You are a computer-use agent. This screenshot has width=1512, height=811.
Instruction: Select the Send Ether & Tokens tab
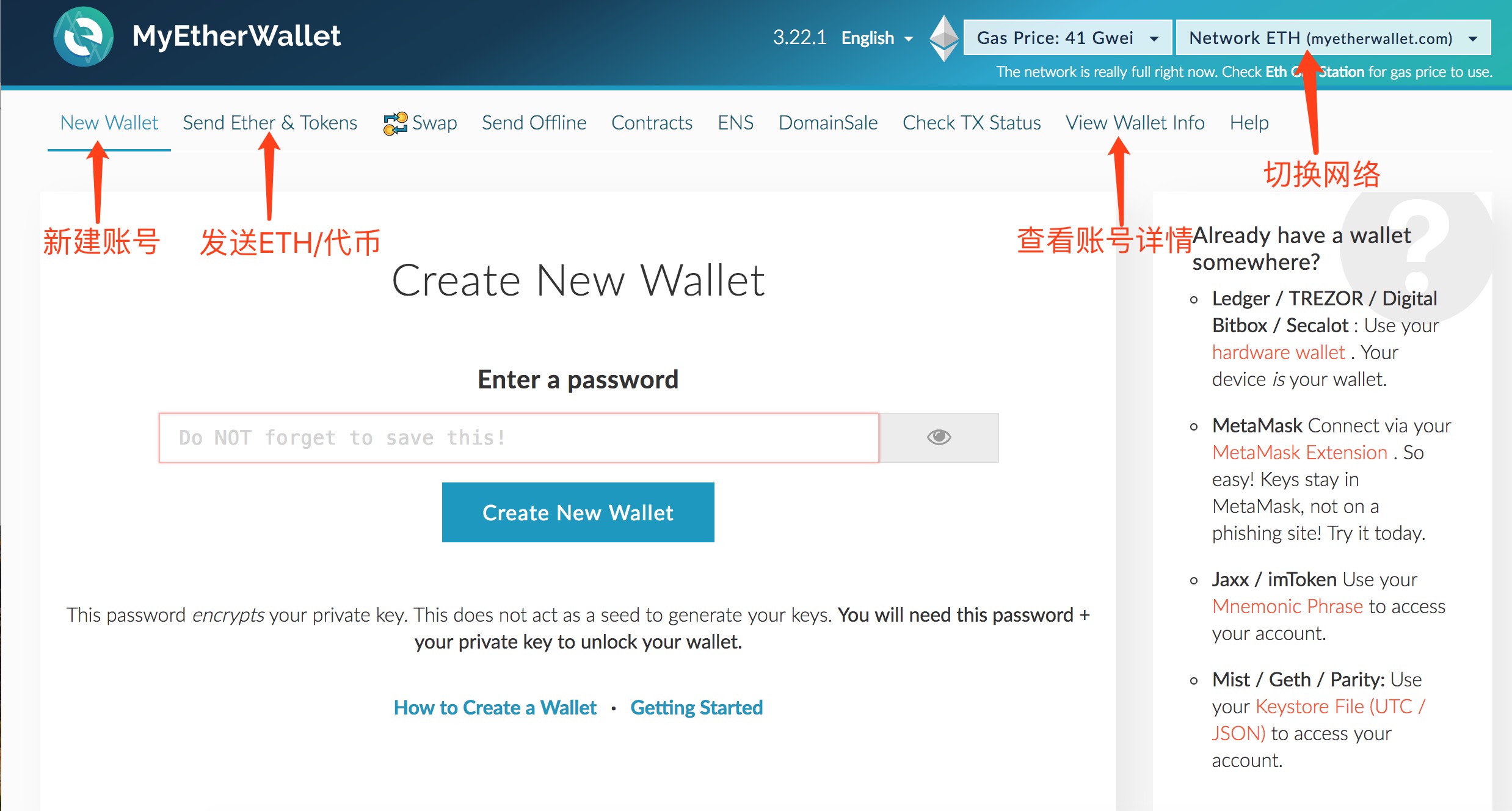pyautogui.click(x=270, y=122)
